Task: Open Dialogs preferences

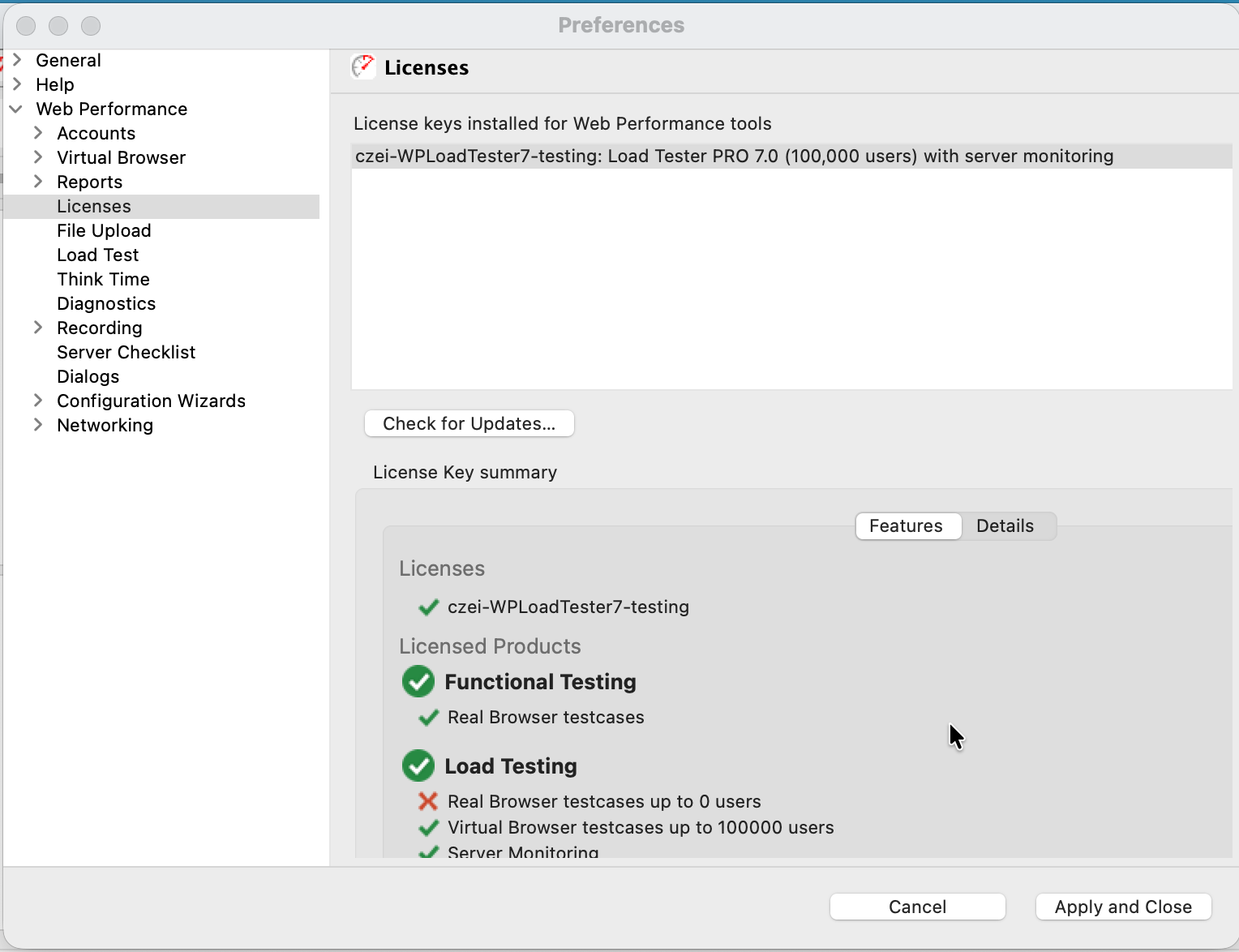Action: tap(88, 376)
